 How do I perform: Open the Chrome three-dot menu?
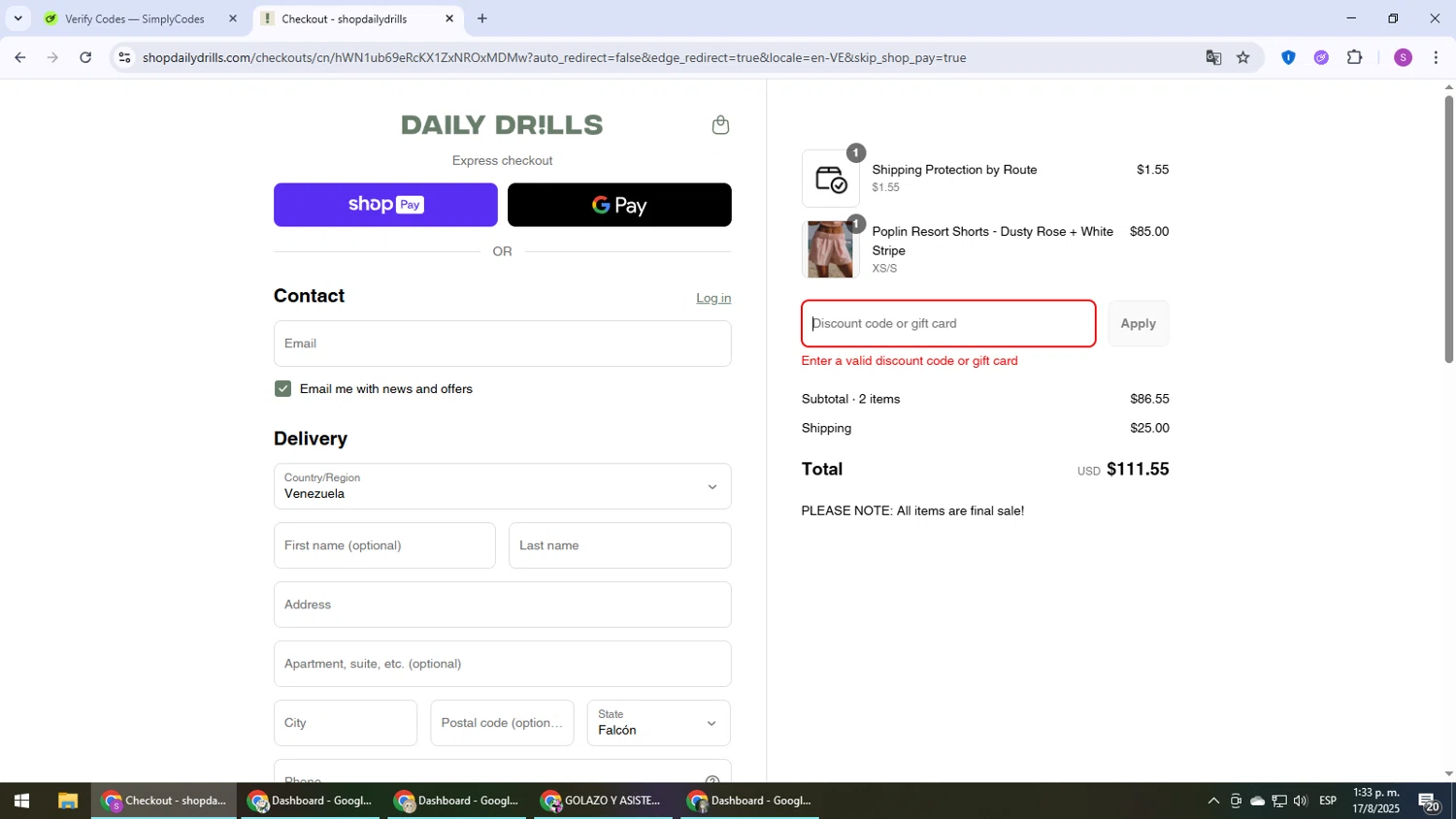1436,57
